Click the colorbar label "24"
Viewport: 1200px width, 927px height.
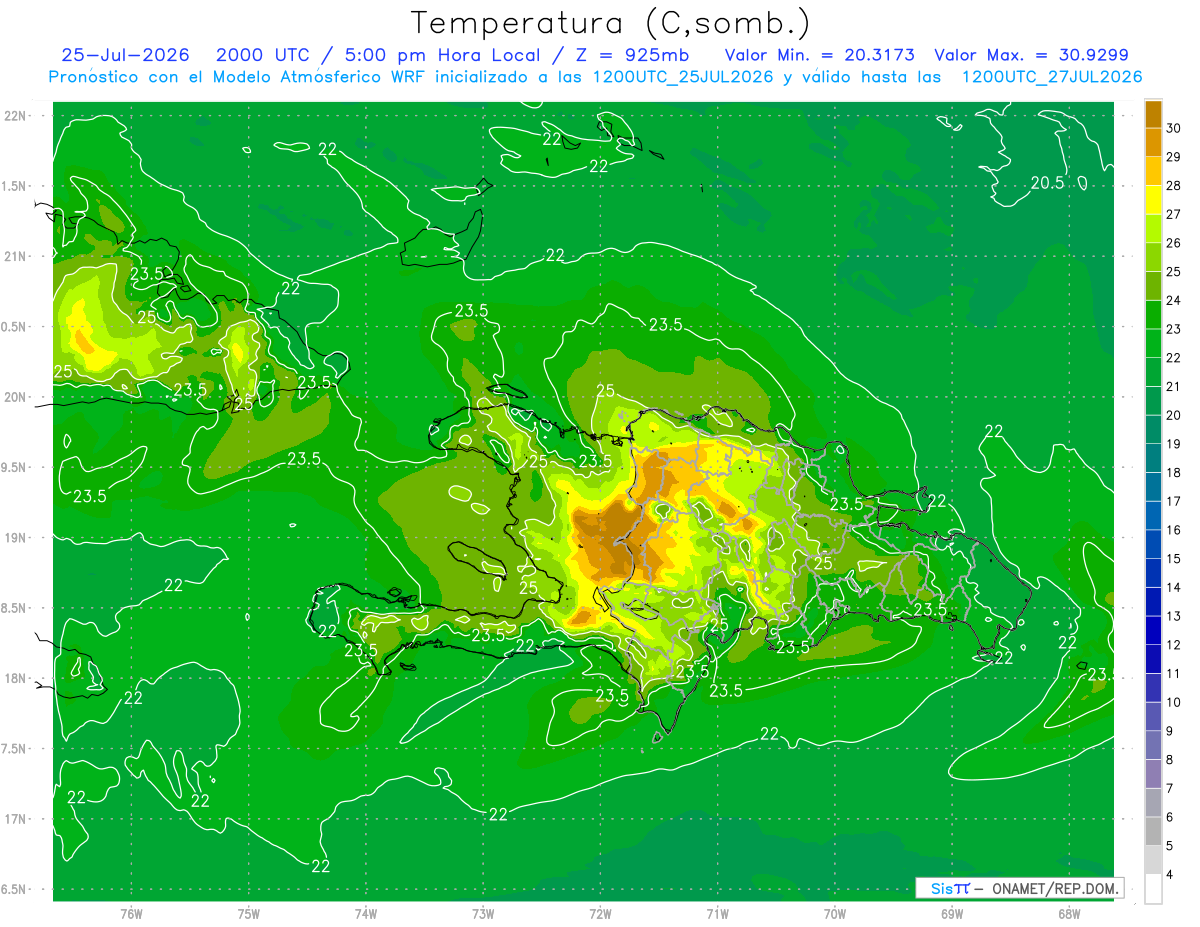[x=1174, y=300]
